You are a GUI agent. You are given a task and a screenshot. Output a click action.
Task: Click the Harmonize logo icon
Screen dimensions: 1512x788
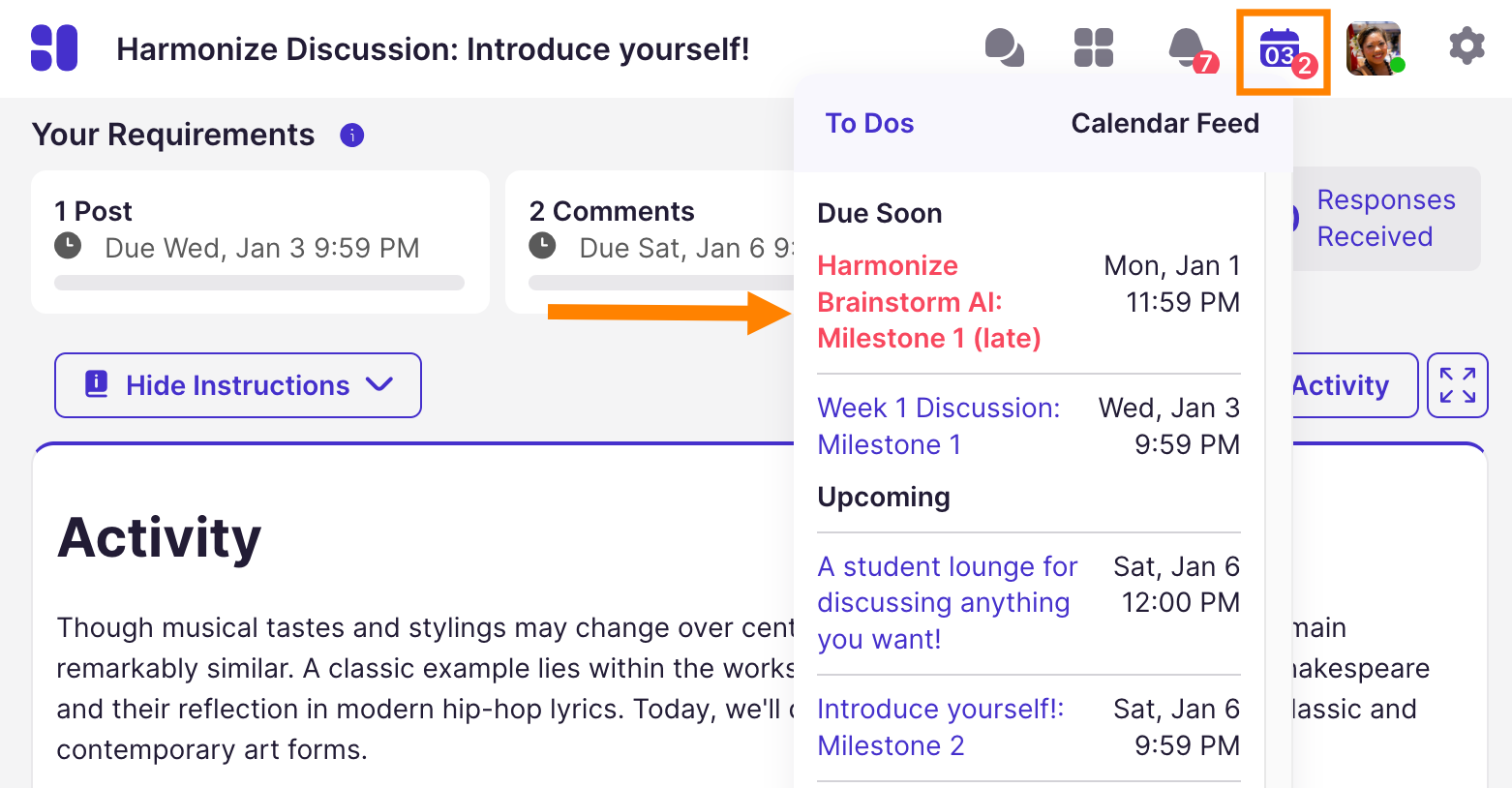54,48
